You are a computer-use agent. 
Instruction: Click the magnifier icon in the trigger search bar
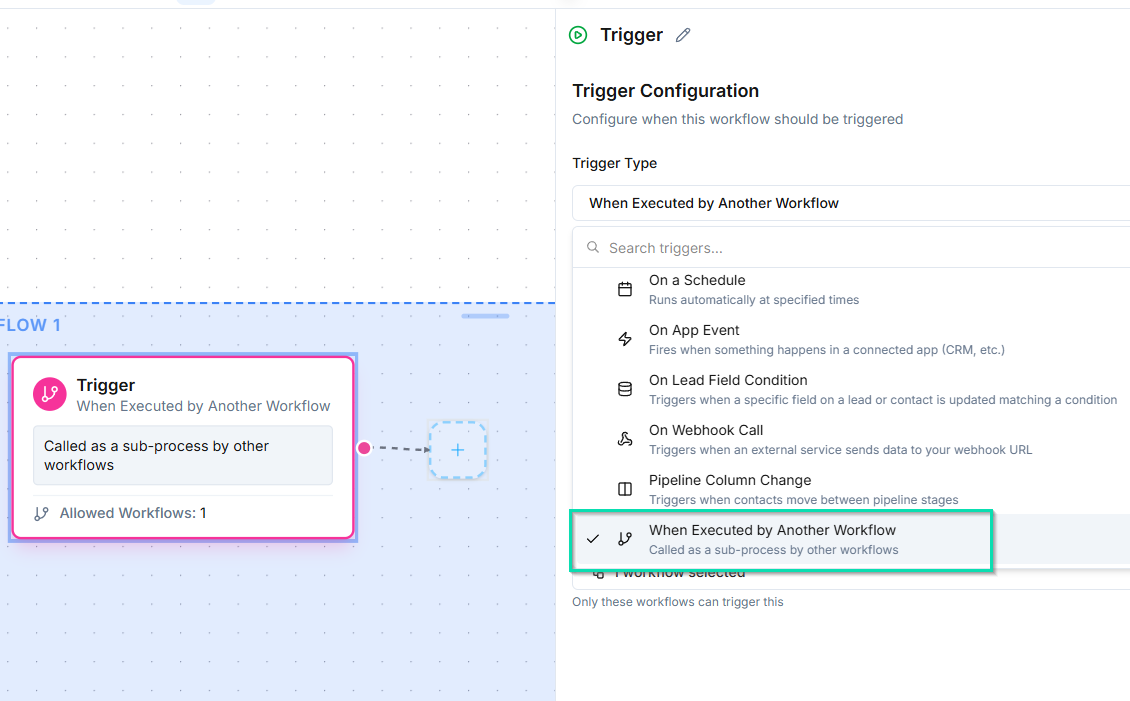593,247
